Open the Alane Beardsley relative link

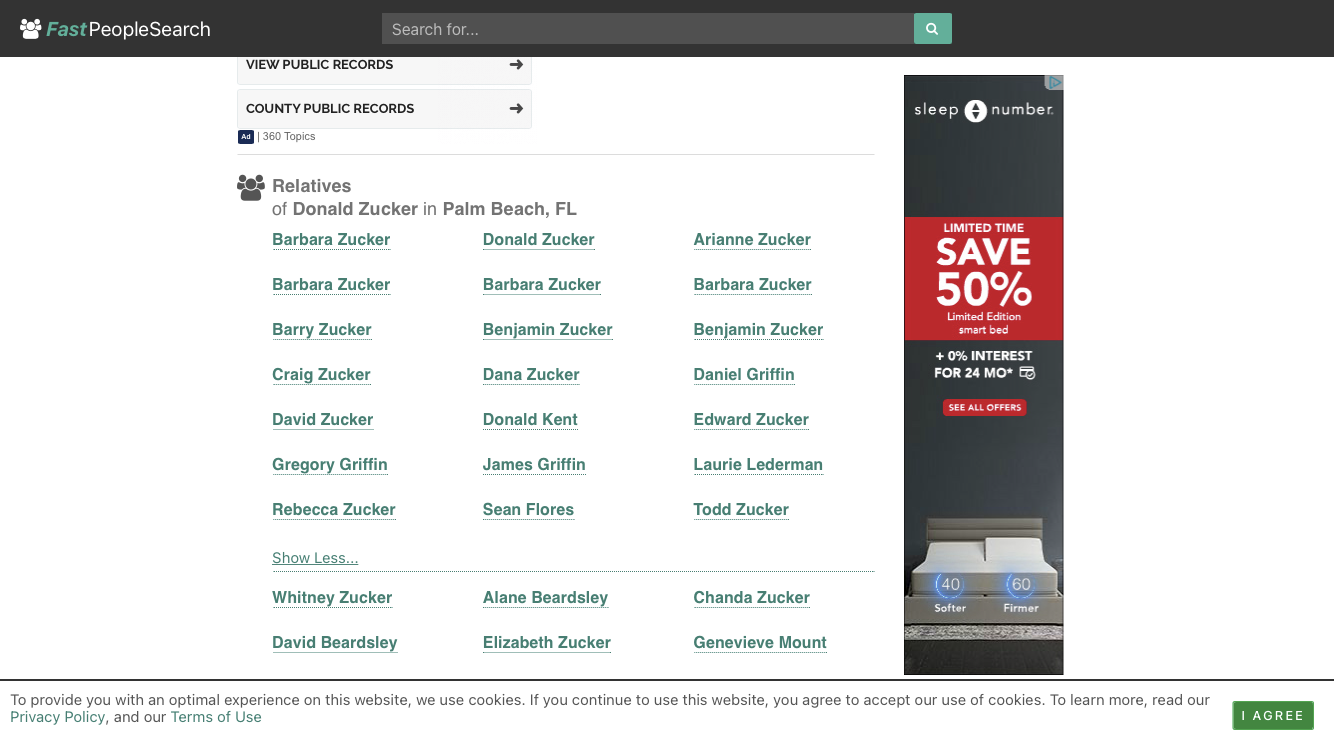(545, 598)
